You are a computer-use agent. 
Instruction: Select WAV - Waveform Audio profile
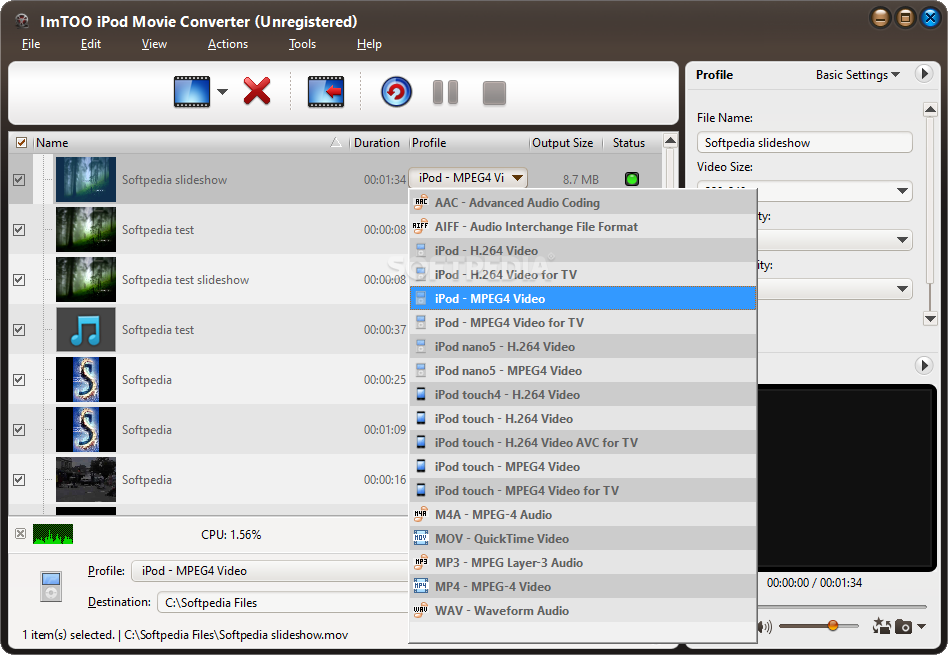583,610
